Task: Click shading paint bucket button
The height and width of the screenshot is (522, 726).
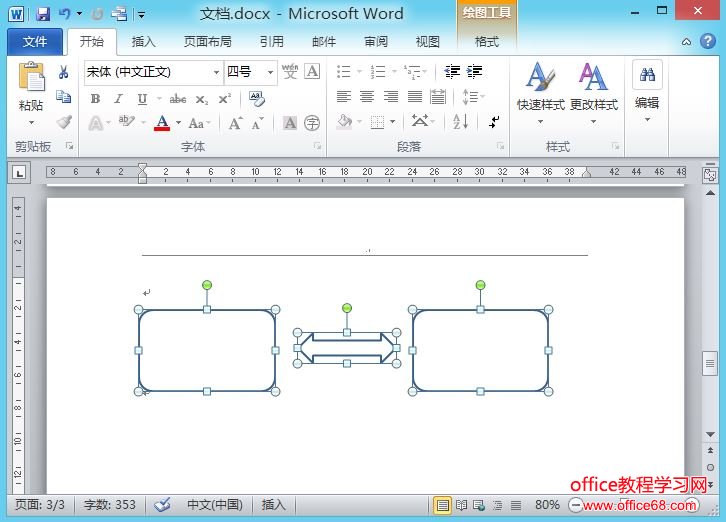Action: pos(344,122)
